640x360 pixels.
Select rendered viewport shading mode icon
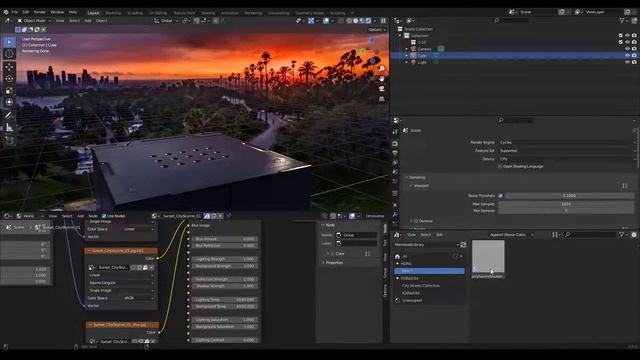click(368, 20)
